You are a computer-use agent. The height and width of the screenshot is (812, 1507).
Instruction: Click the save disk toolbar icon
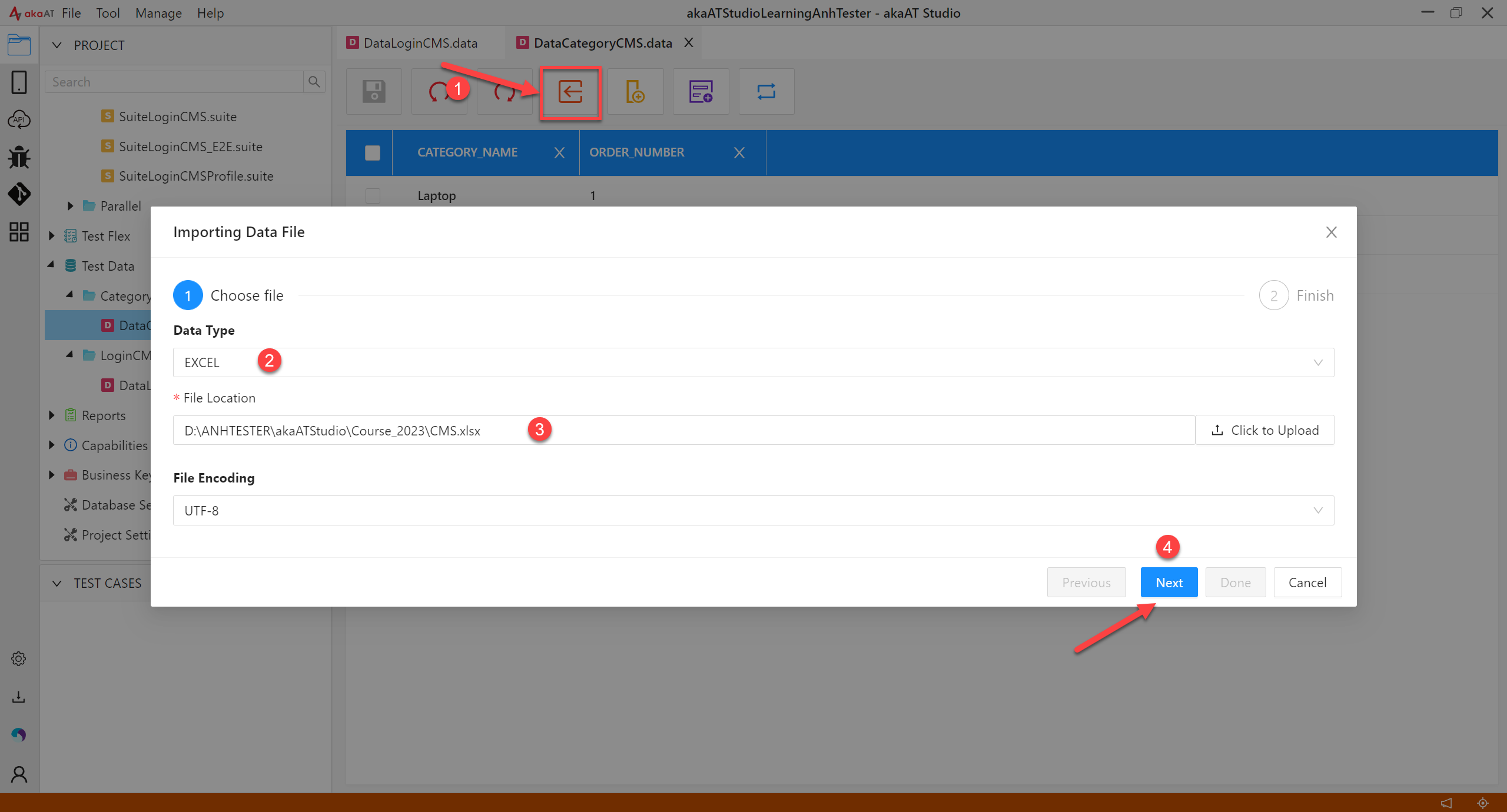tap(374, 92)
